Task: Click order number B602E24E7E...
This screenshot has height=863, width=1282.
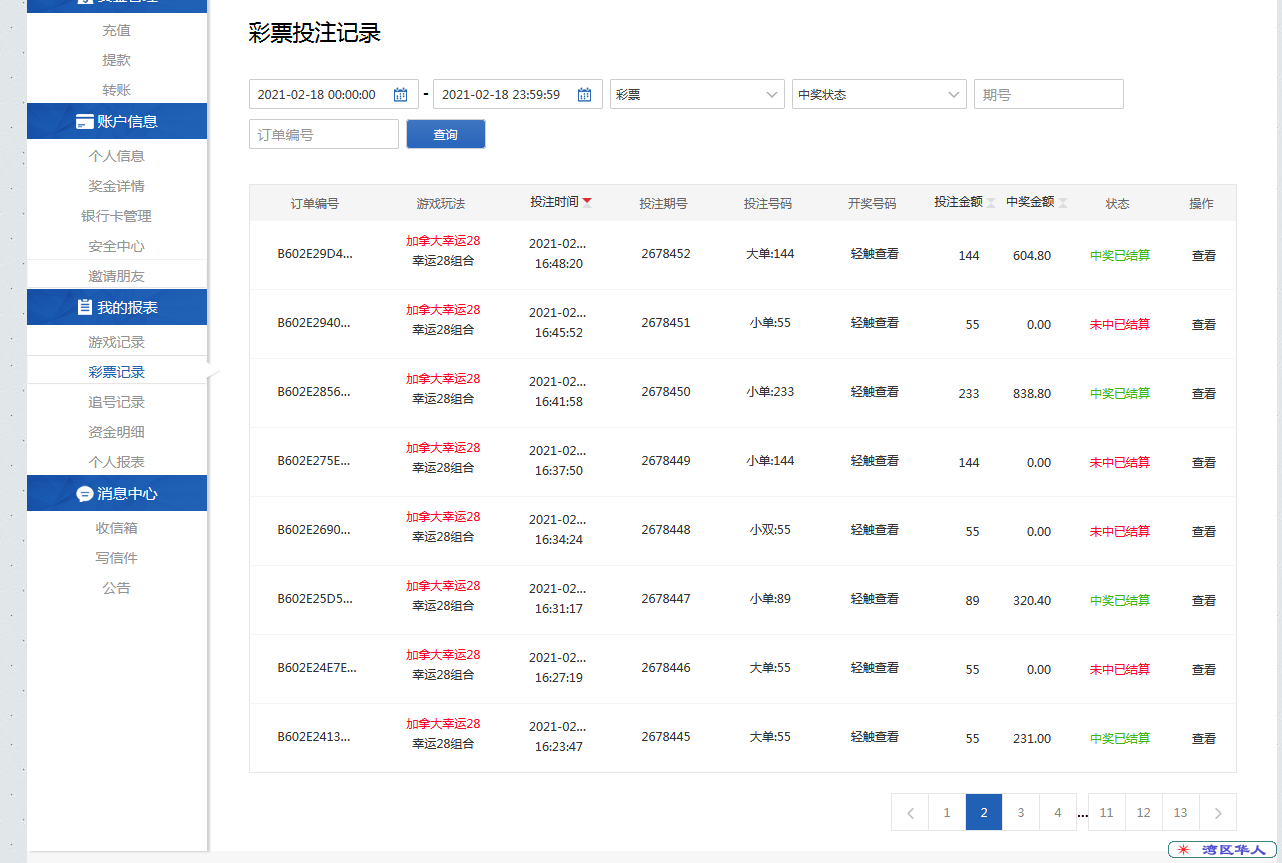Action: pyautogui.click(x=317, y=668)
